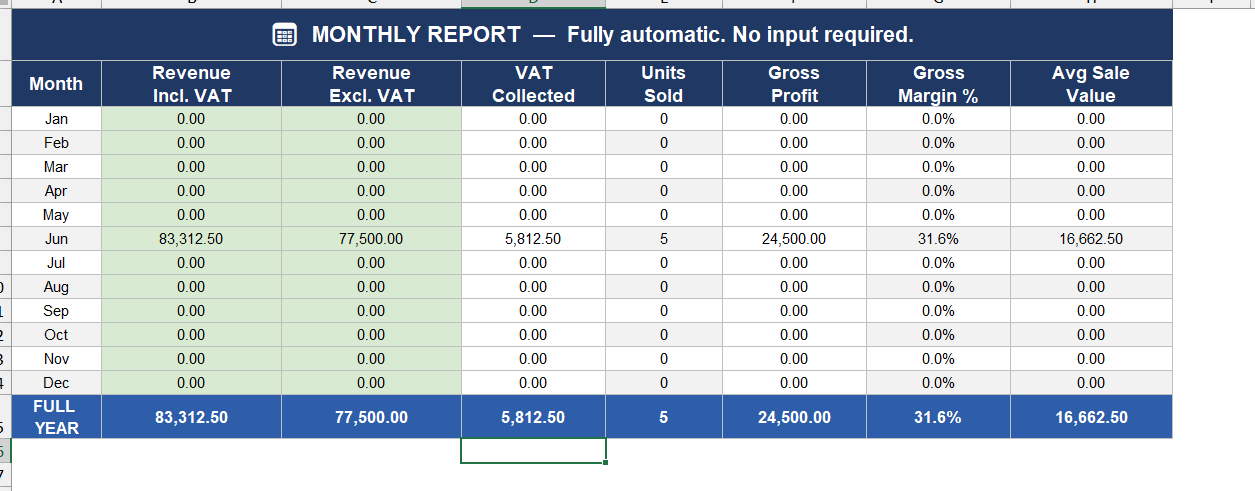The image size is (1255, 491).
Task: Select June VAT collected 5,812.50
Action: (x=533, y=239)
